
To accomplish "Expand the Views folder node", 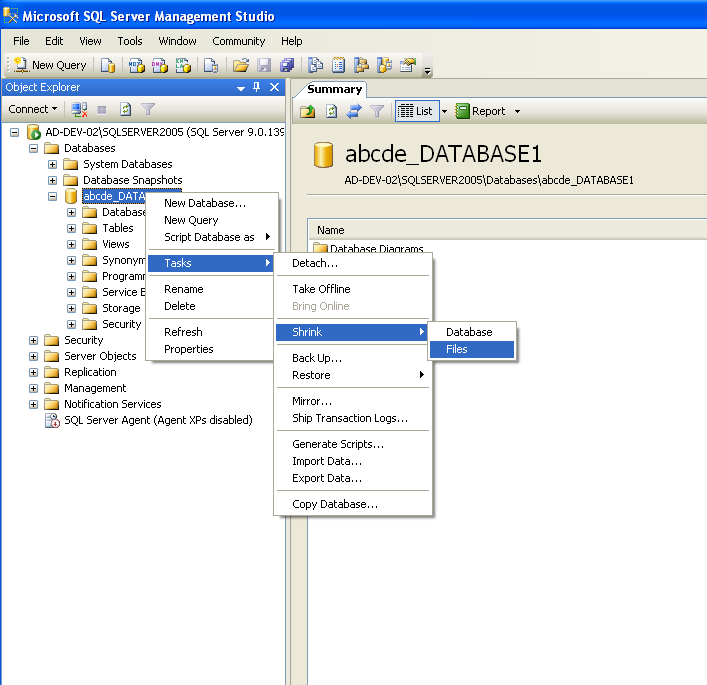I will click(71, 244).
